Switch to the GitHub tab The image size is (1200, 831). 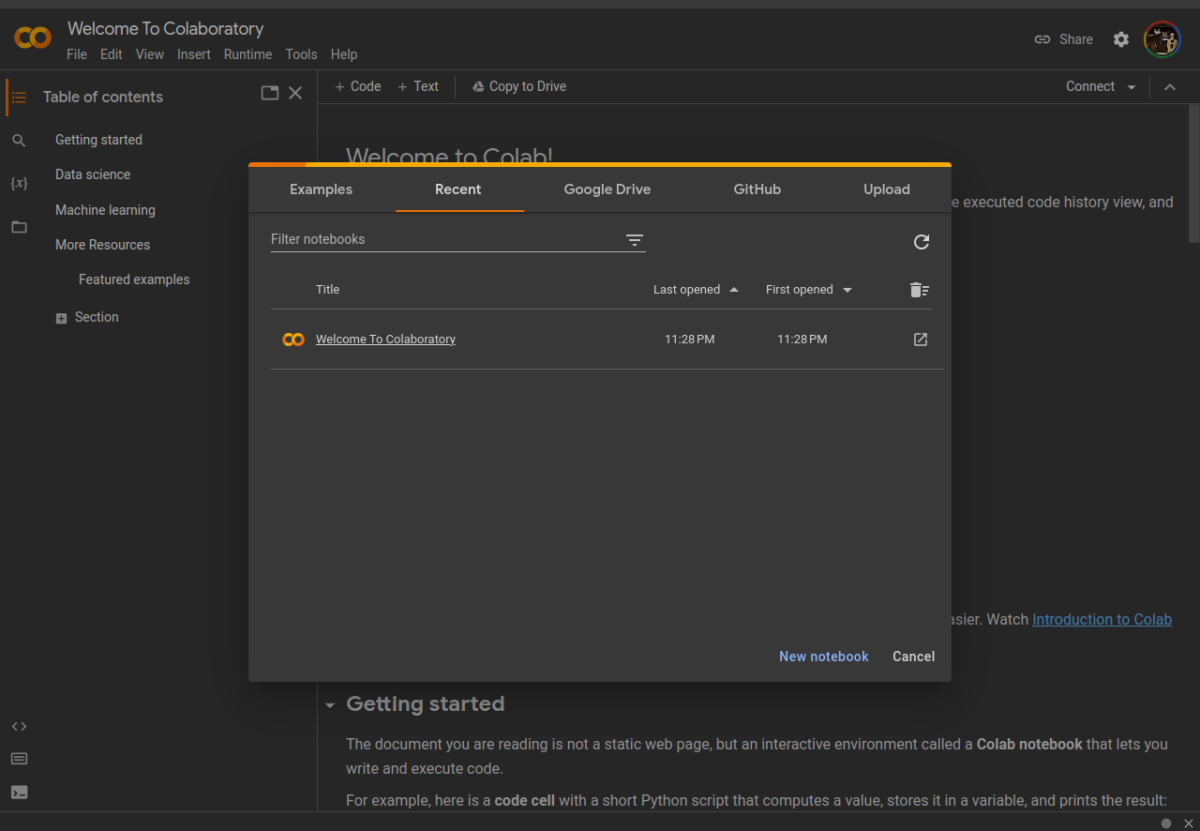coord(756,189)
